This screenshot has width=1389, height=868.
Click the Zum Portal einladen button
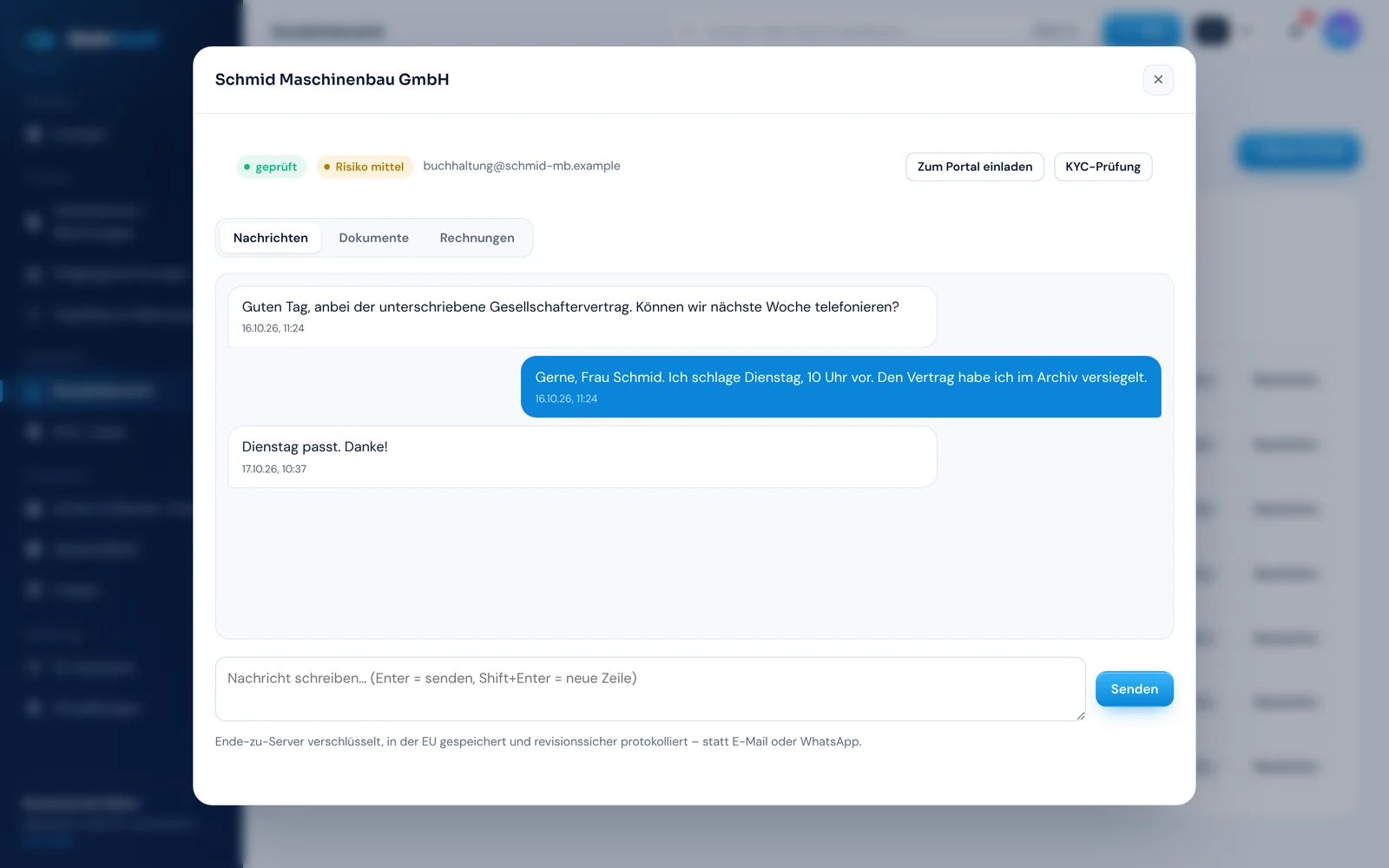tap(975, 167)
